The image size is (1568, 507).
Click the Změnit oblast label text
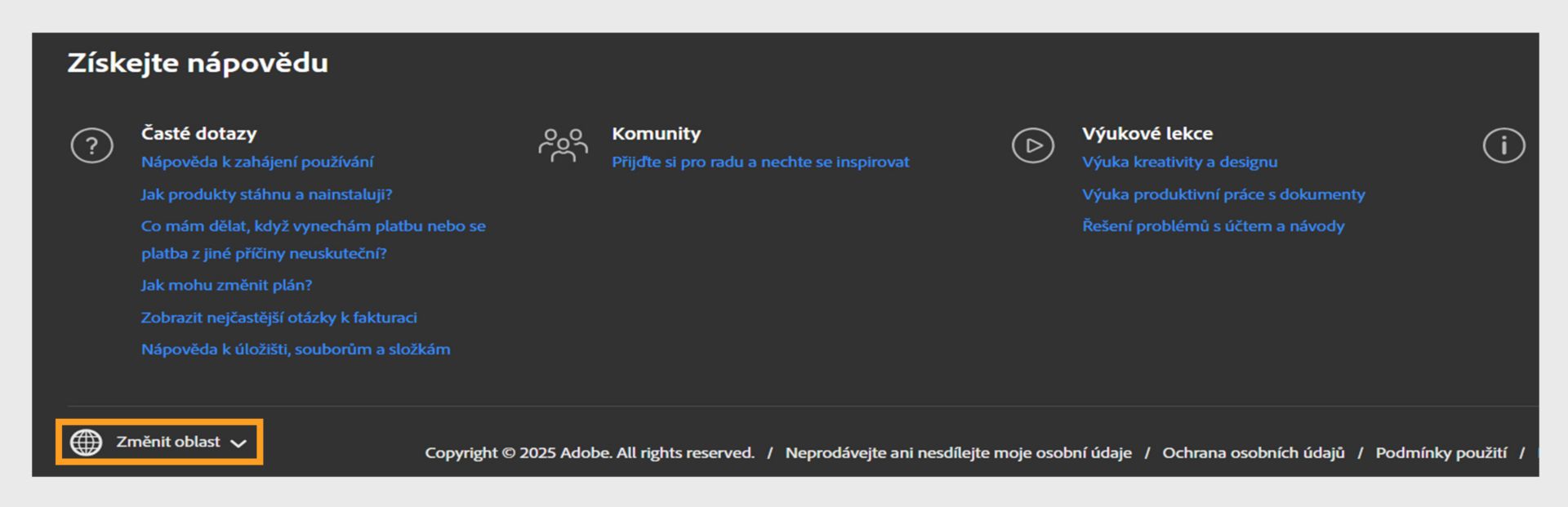168,442
